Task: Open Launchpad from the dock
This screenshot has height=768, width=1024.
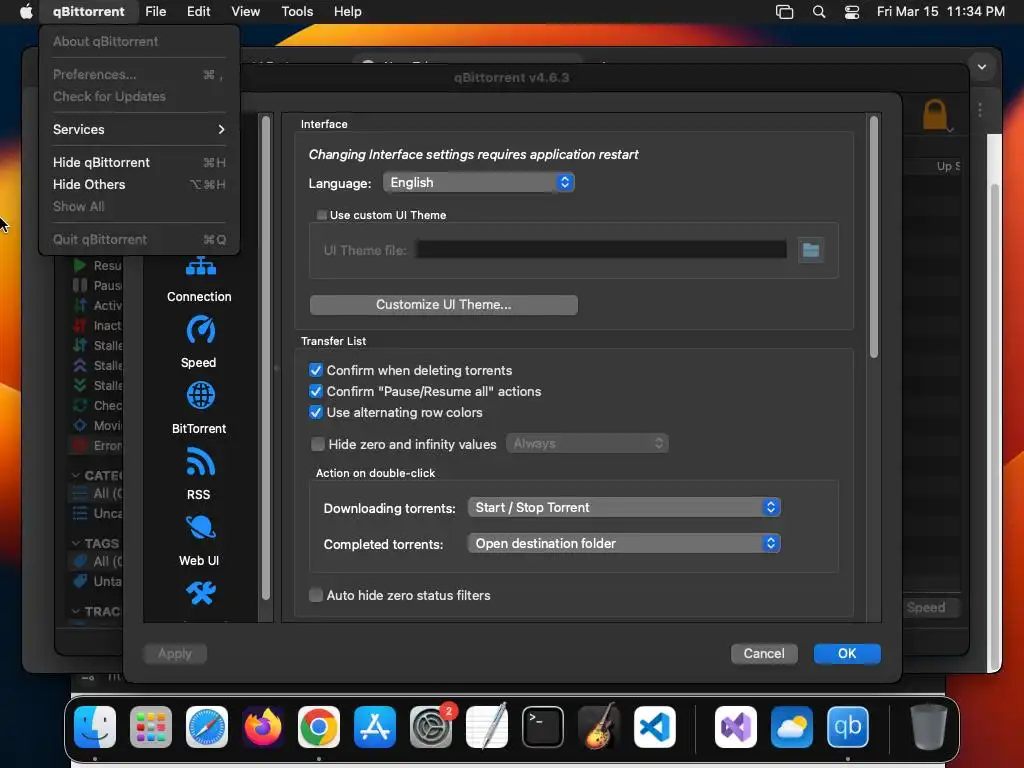Action: [x=151, y=727]
